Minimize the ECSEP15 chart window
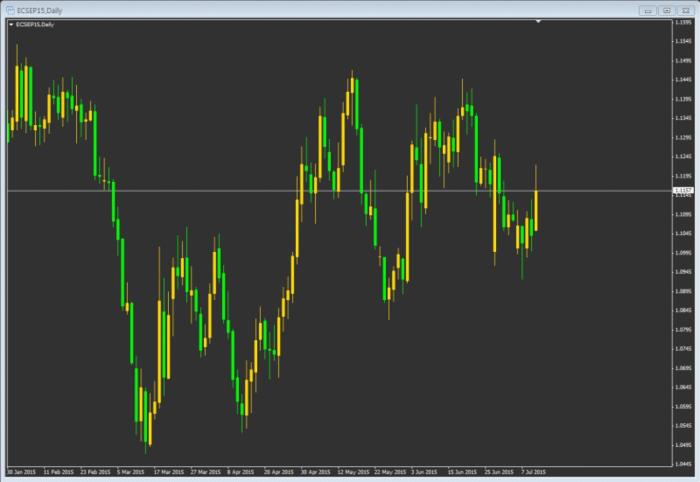This screenshot has width=700, height=482. (x=649, y=8)
